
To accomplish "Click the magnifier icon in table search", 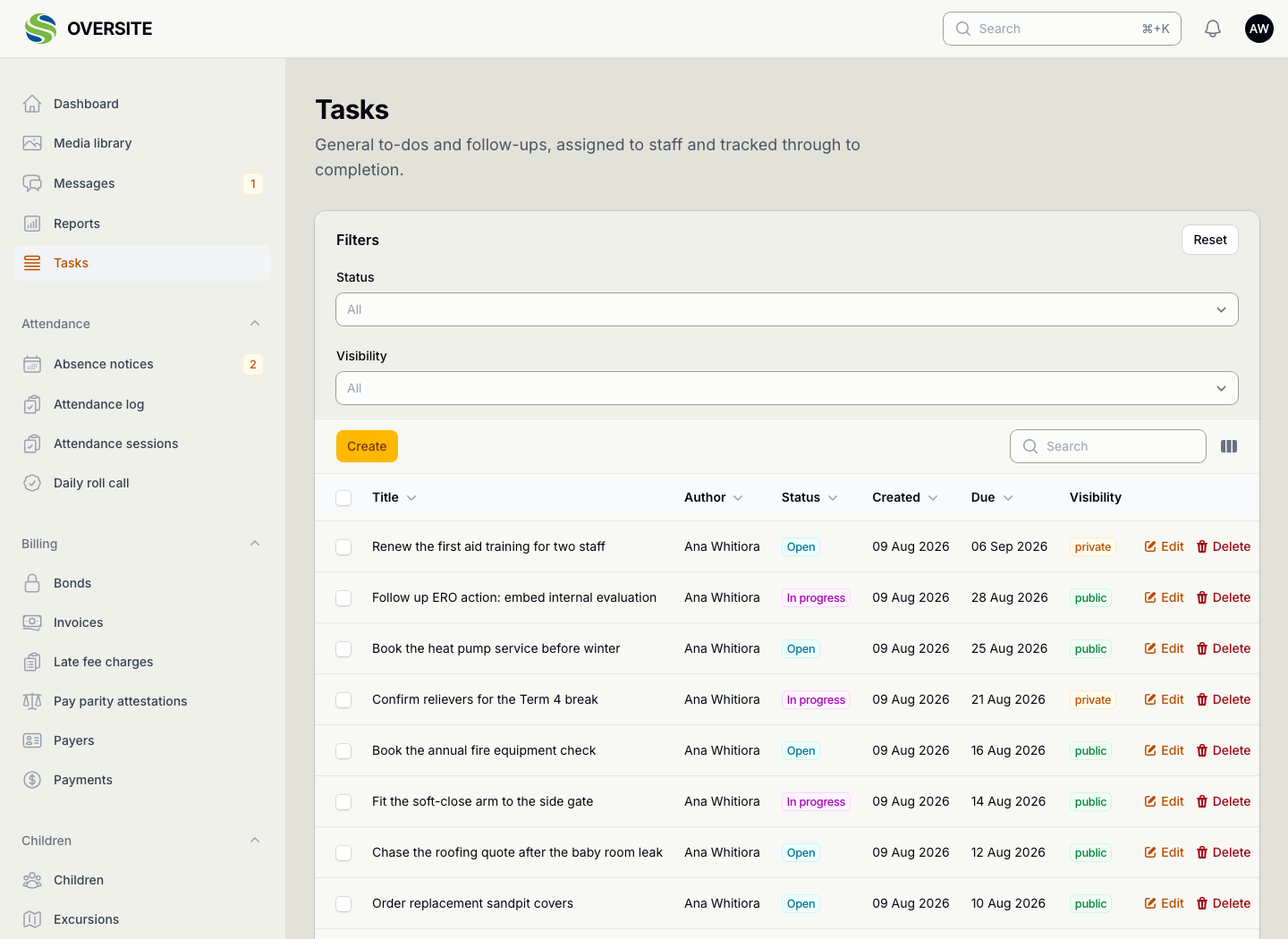I will pos(1030,446).
